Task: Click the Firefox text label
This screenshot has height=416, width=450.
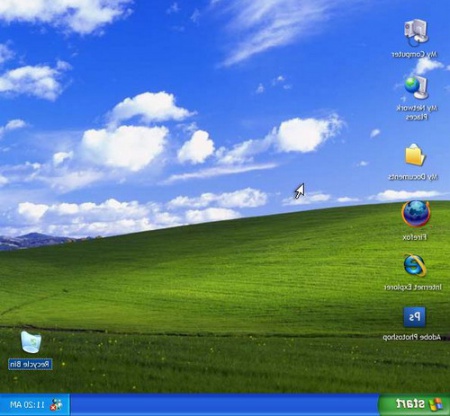Action: click(x=414, y=237)
